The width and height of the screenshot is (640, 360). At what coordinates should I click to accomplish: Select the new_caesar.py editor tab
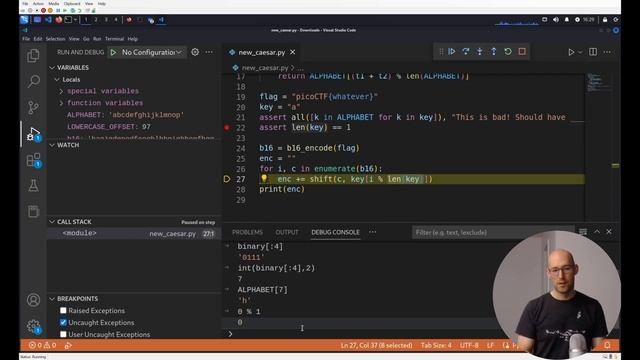(x=262, y=52)
